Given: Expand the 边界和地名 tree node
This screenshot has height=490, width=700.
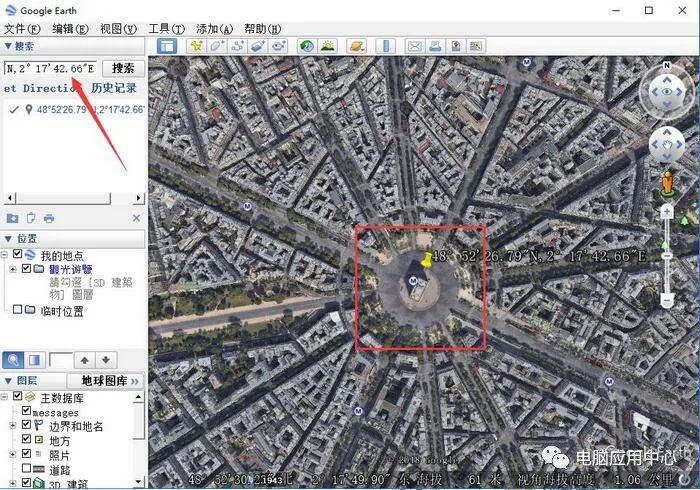Looking at the screenshot, I should (x=12, y=425).
